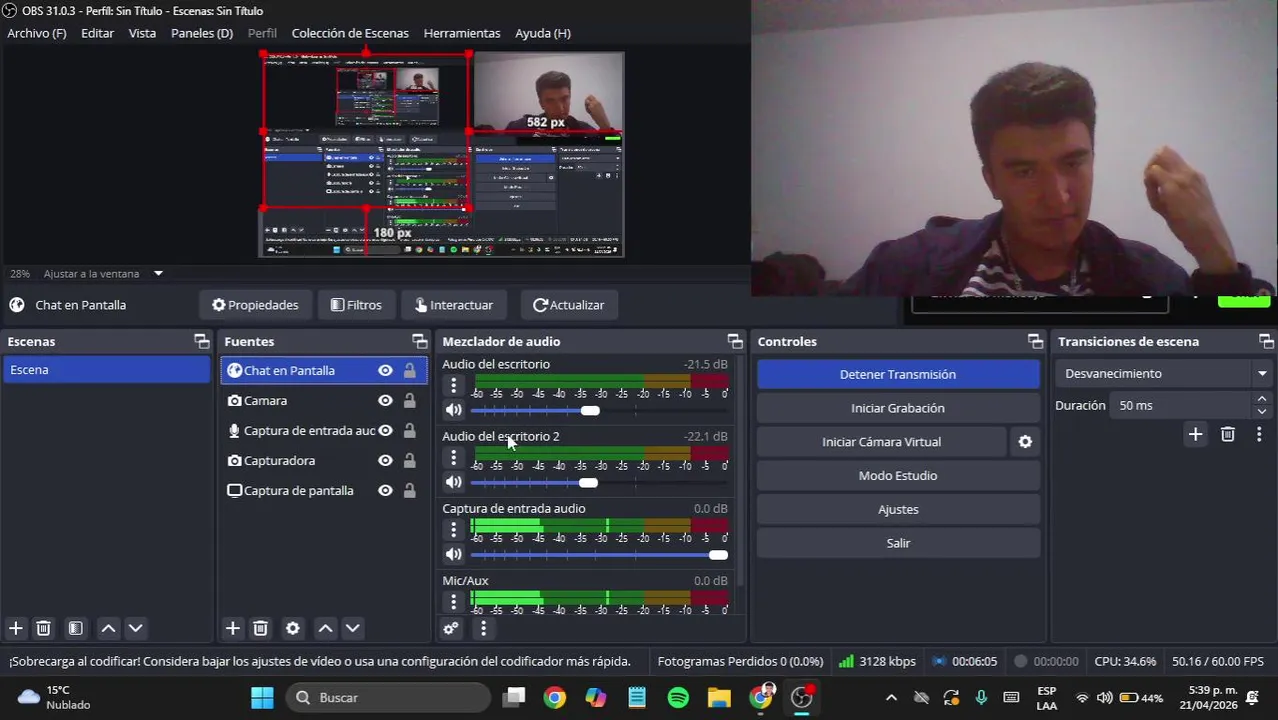Open Herramientas menu

462,33
